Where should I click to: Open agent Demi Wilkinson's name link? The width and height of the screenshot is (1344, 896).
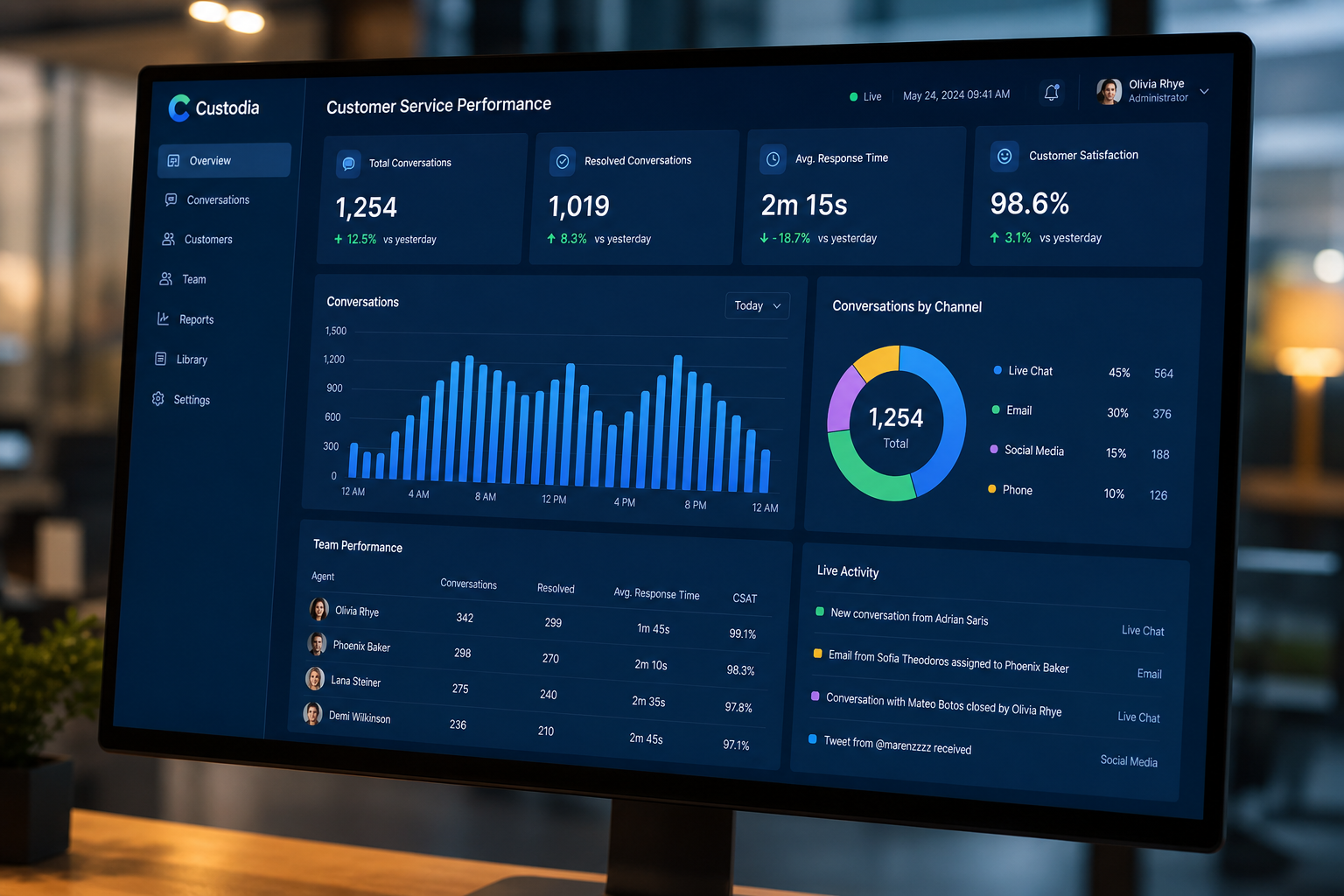[x=360, y=717]
